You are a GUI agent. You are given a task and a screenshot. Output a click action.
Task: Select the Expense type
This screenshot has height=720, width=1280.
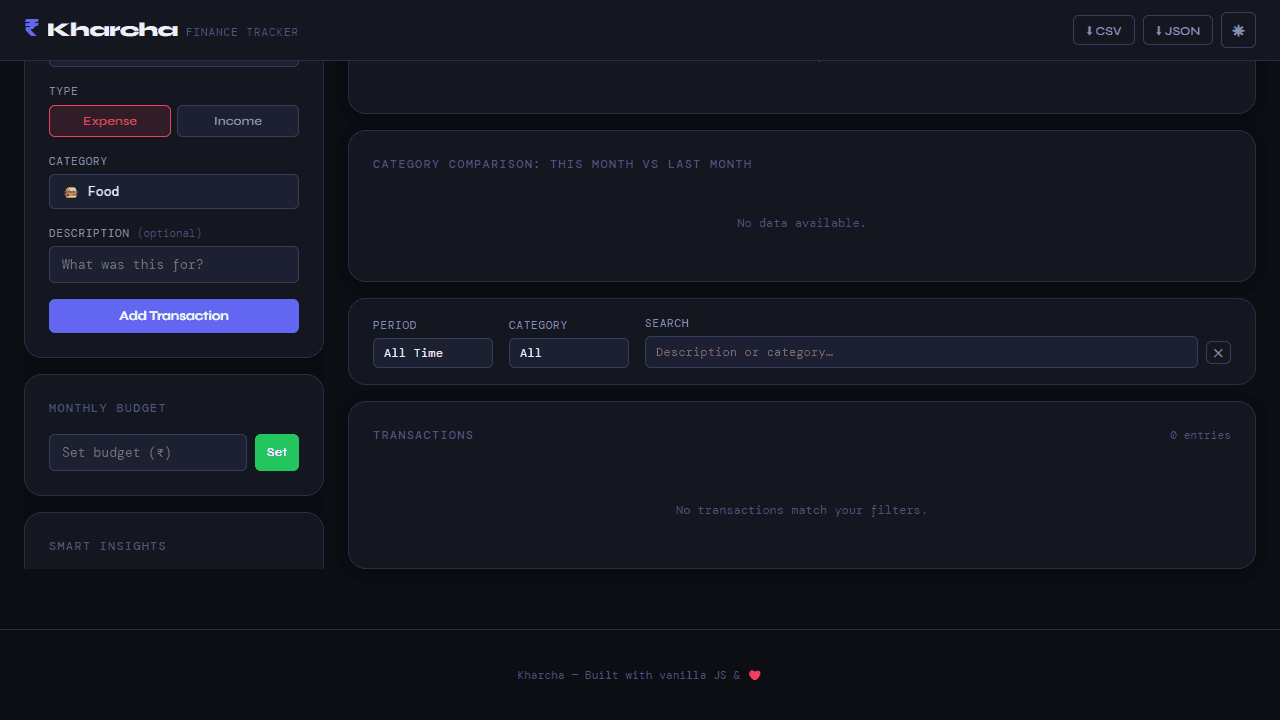click(x=110, y=121)
